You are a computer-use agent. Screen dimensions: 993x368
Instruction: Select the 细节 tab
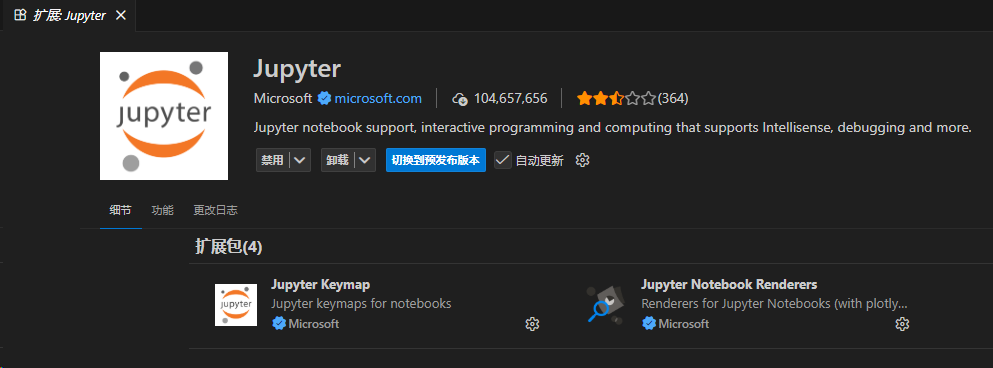120,210
